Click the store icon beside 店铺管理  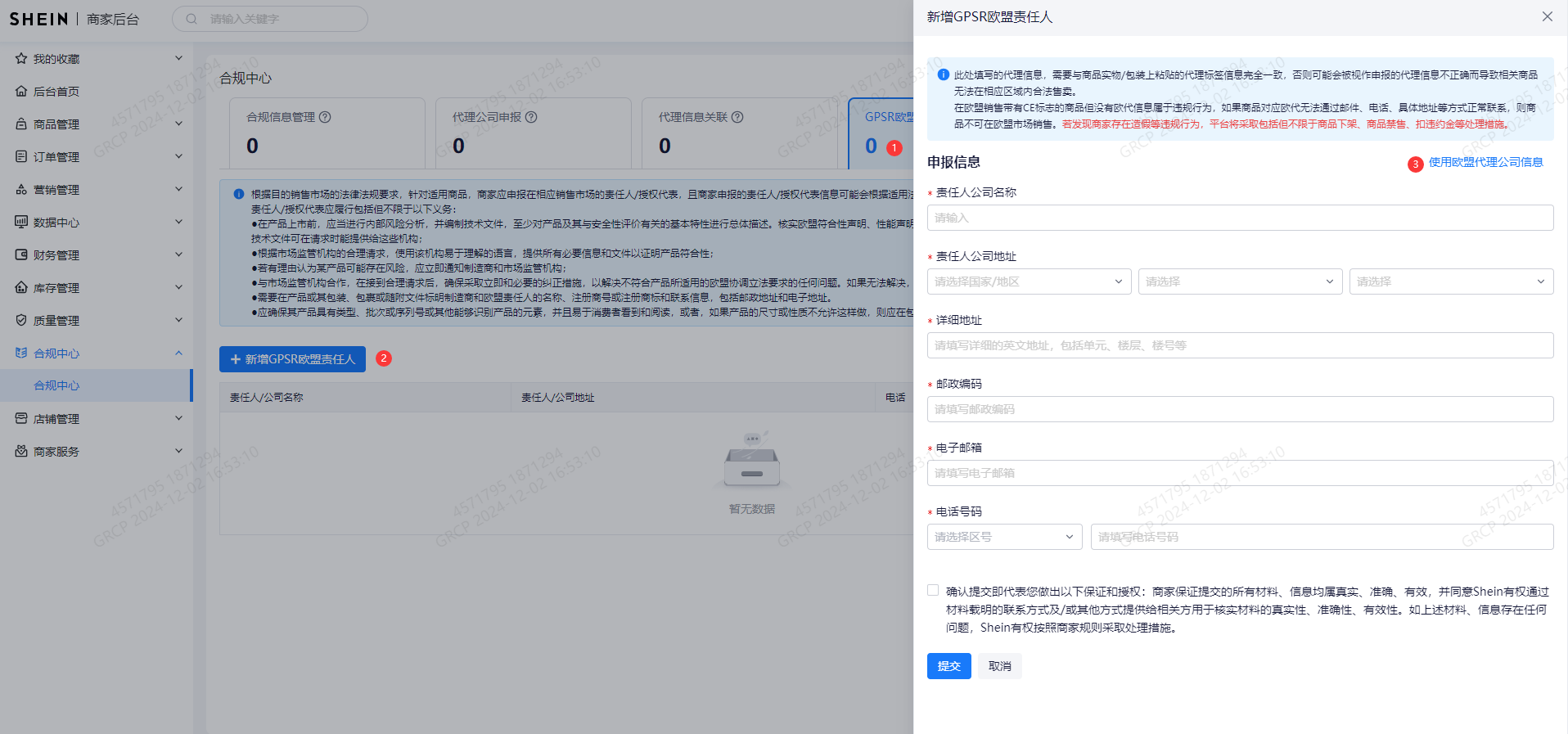click(21, 418)
